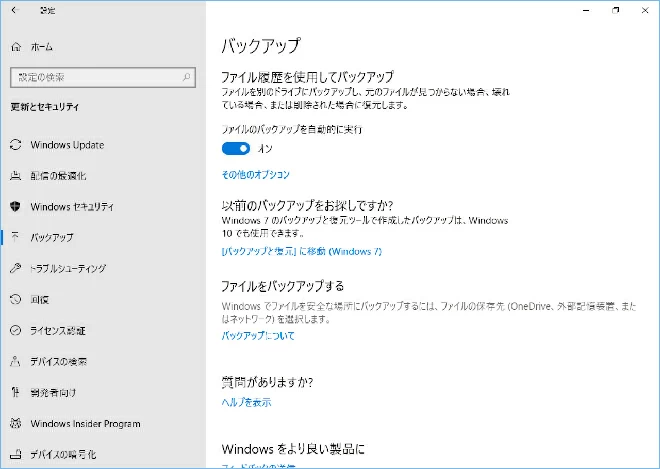Click the ライセンス認証 checkmark icon

[x=15, y=330]
